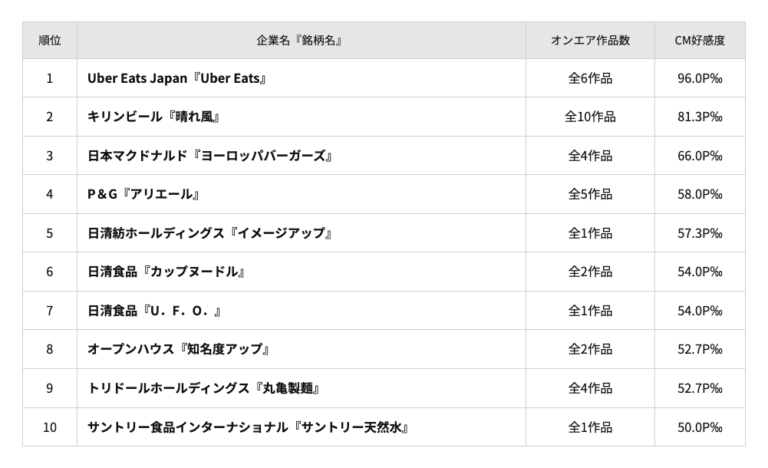
Task: Click the 96.0P‰ favorability value
Action: 700,78
